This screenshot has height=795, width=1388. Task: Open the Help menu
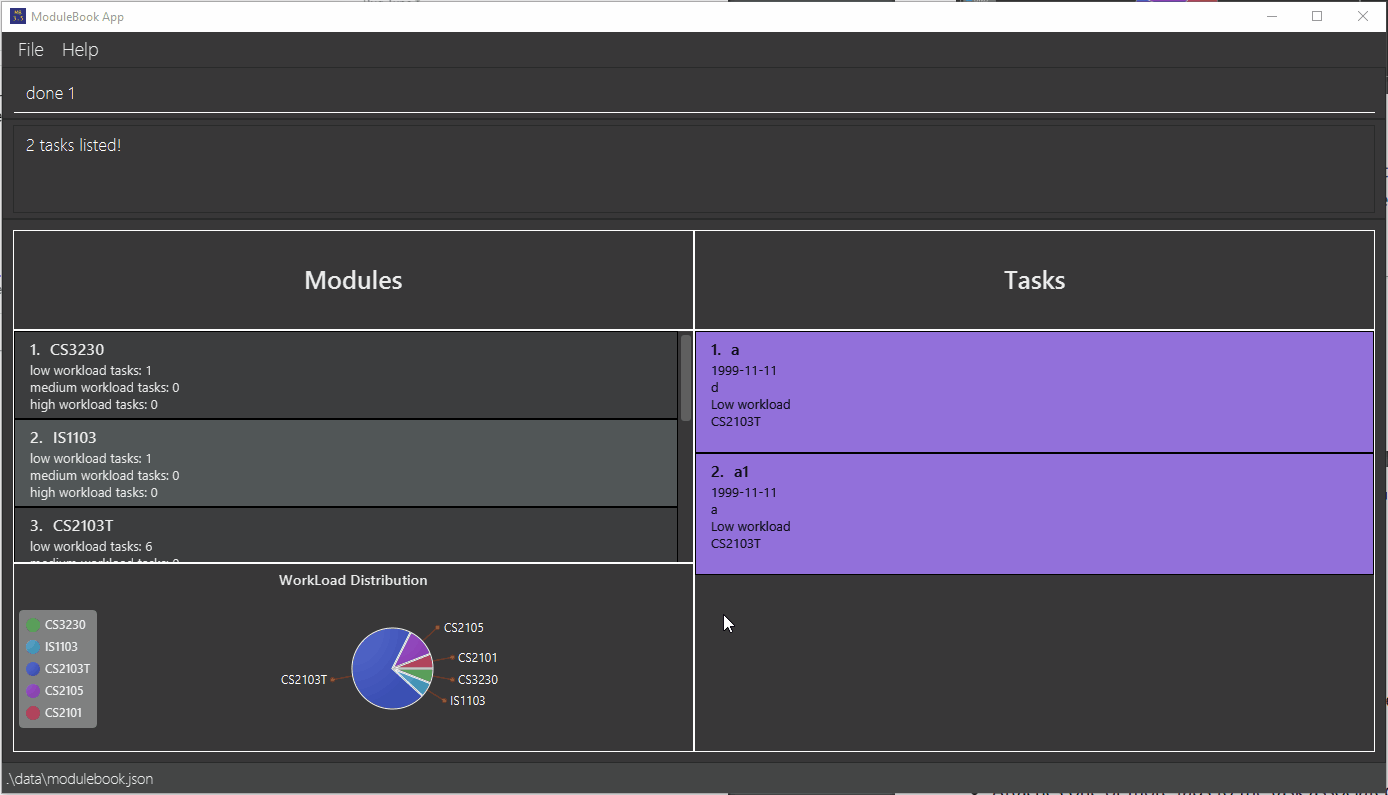pyautogui.click(x=80, y=50)
